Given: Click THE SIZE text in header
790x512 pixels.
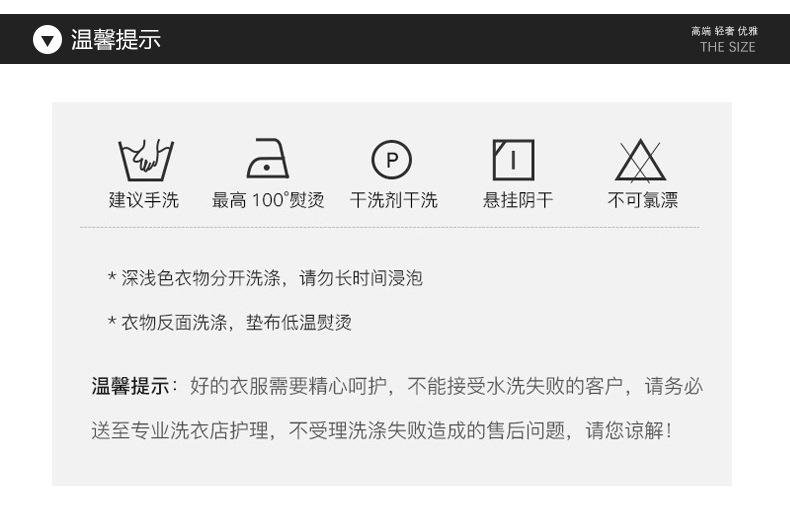Looking at the screenshot, I should coord(728,47).
